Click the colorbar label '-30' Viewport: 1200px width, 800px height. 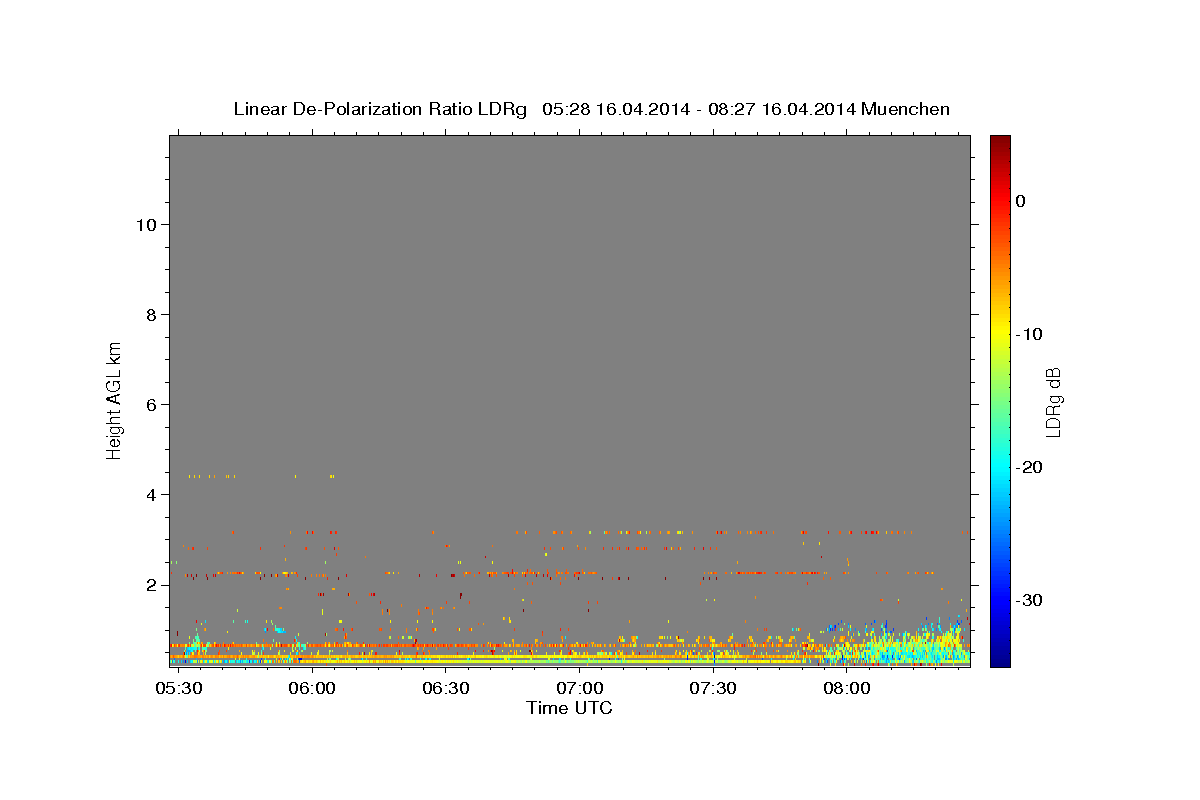(1030, 600)
